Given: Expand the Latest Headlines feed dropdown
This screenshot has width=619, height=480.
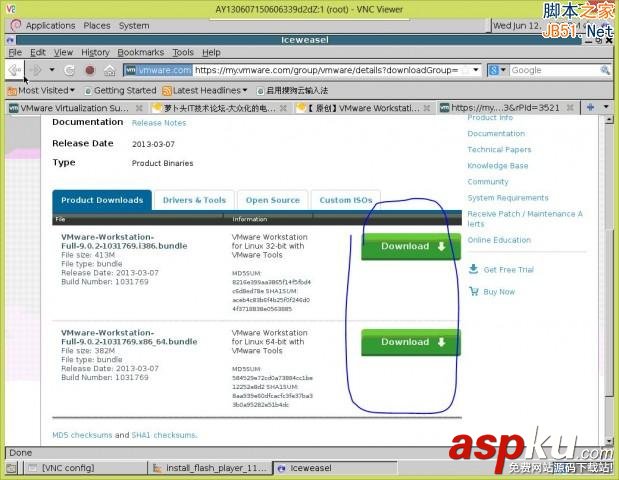Looking at the screenshot, I should (205, 90).
